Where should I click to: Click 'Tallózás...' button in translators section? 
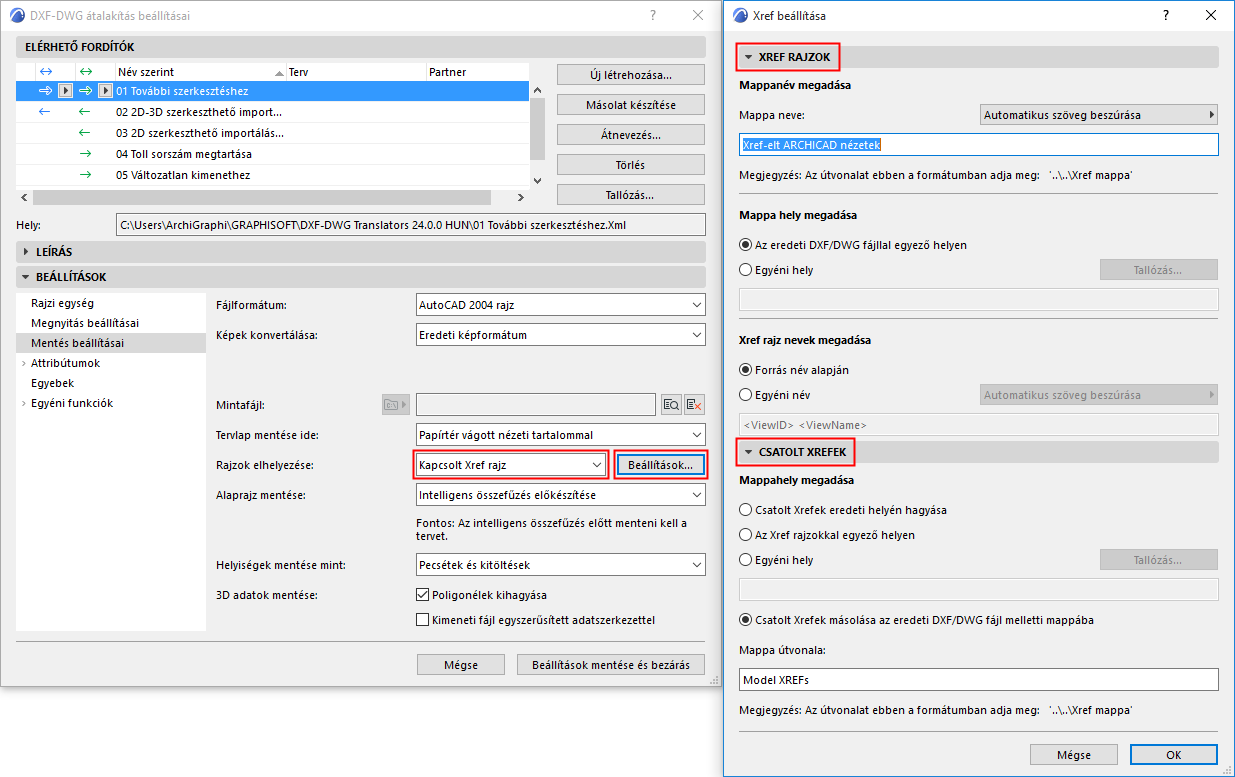(631, 195)
